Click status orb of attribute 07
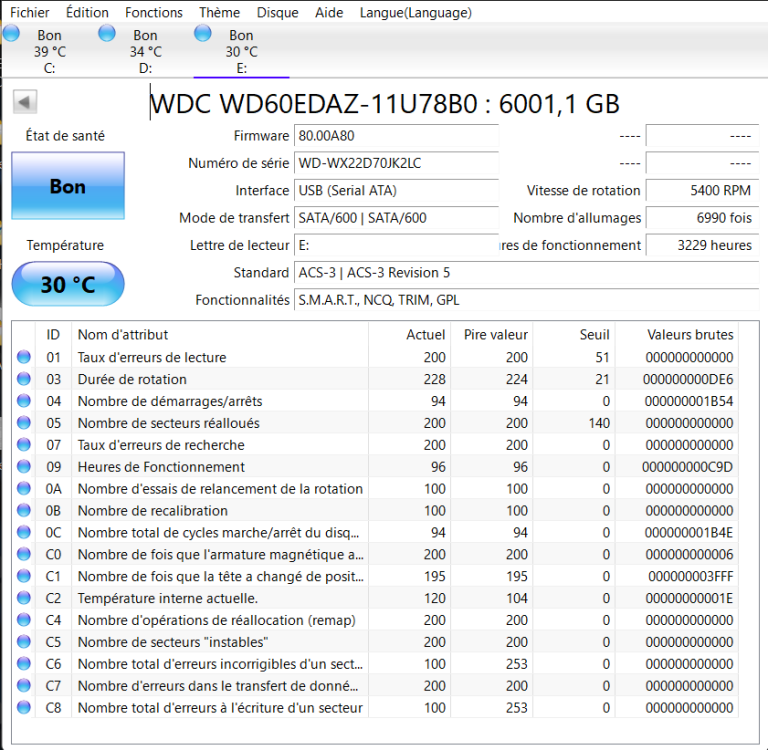This screenshot has height=750, width=768. [x=24, y=445]
